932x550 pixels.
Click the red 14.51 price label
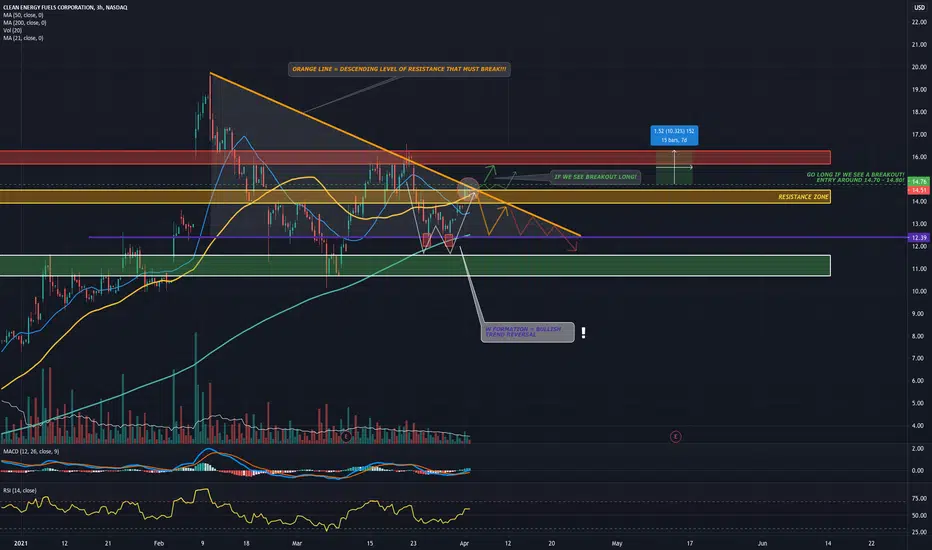(x=919, y=190)
